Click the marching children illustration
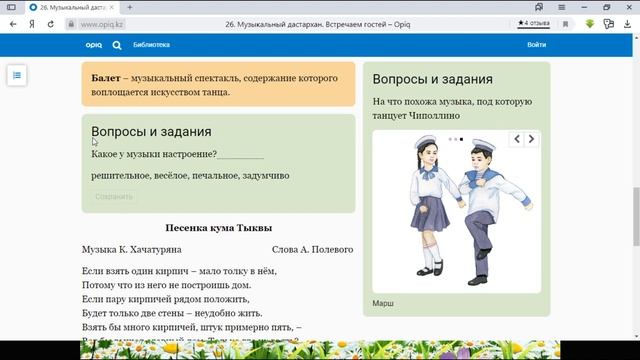640x360 pixels. [x=471, y=210]
